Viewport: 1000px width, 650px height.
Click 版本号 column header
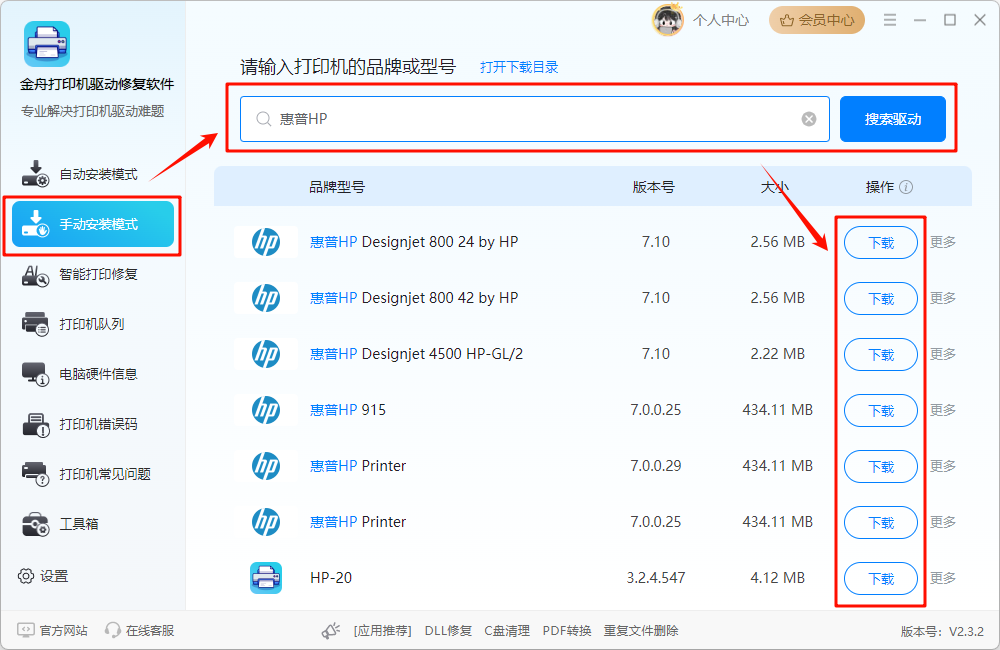[654, 187]
